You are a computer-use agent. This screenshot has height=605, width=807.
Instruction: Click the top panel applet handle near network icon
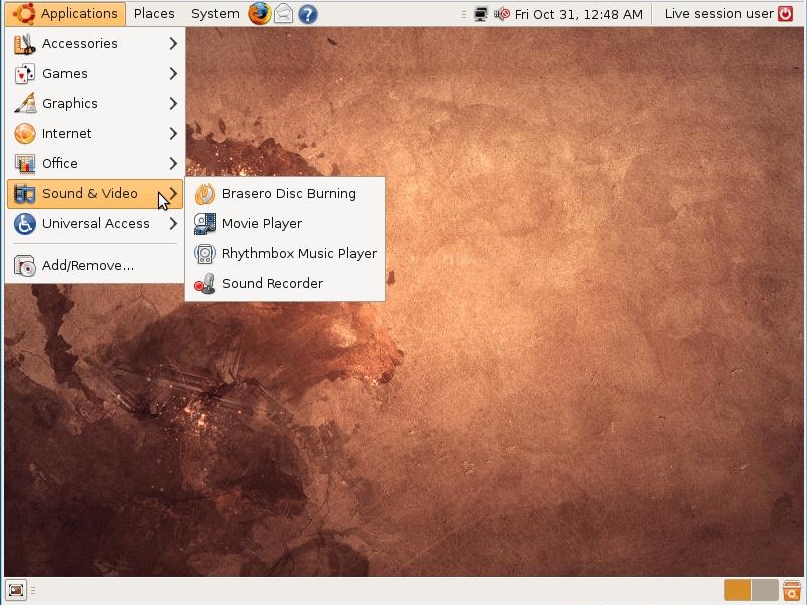tap(464, 14)
